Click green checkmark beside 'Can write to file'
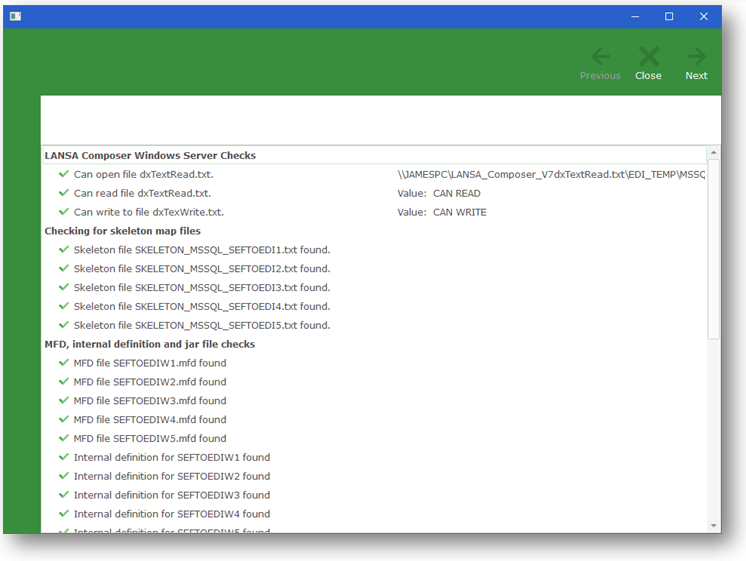Screen dimensions: 746x561 64,211
